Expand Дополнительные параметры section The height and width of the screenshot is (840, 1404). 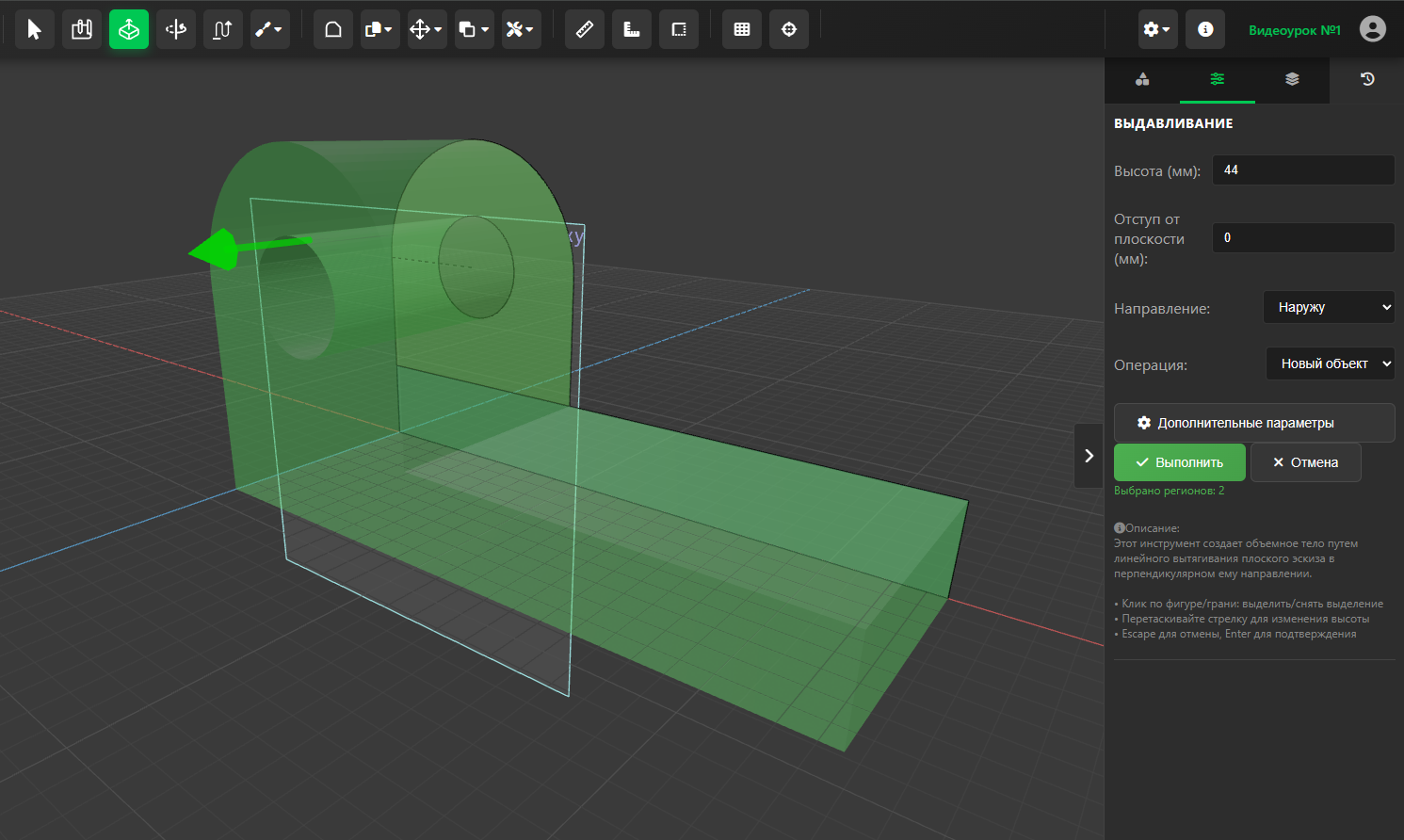tap(1254, 423)
